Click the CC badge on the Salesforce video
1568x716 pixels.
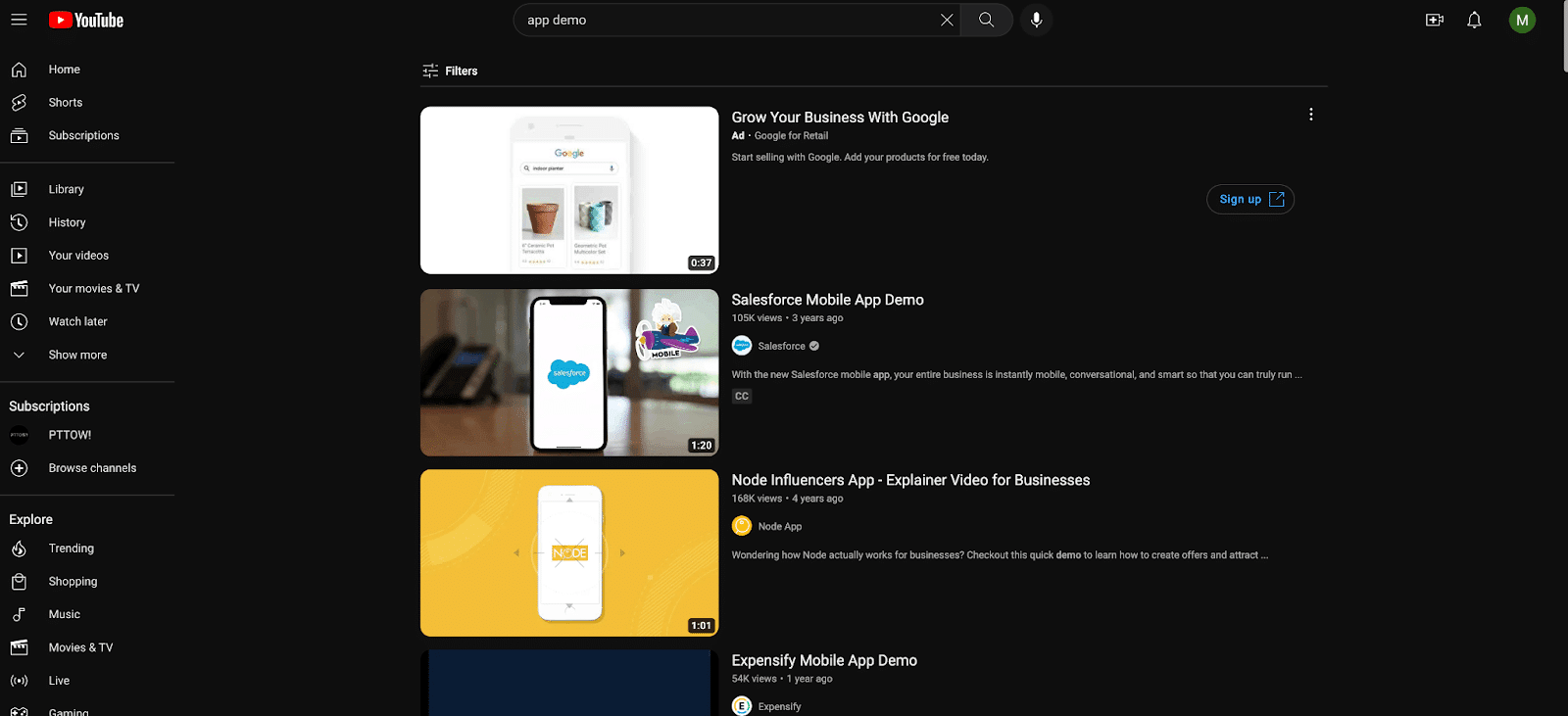tap(742, 397)
